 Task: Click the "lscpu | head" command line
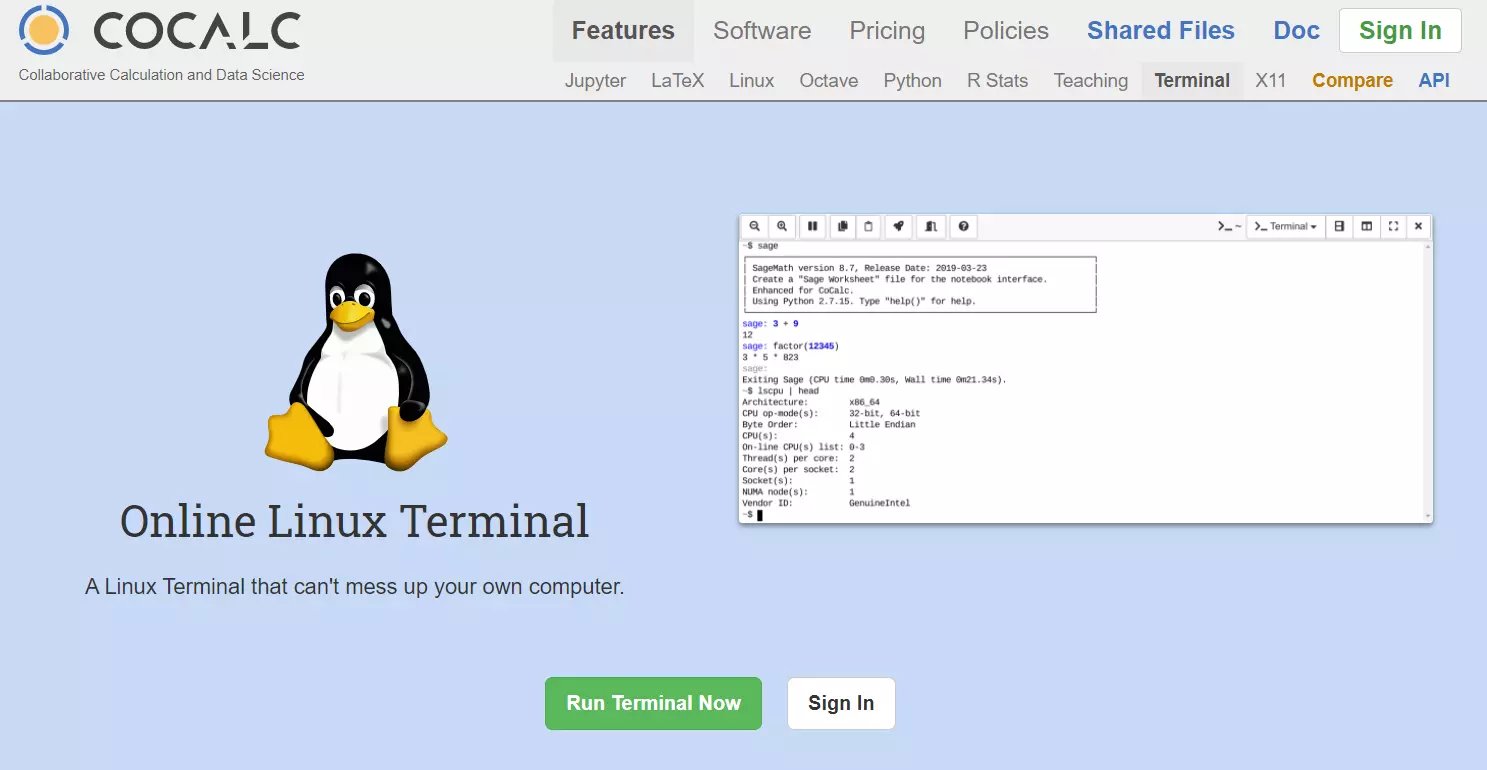click(780, 391)
